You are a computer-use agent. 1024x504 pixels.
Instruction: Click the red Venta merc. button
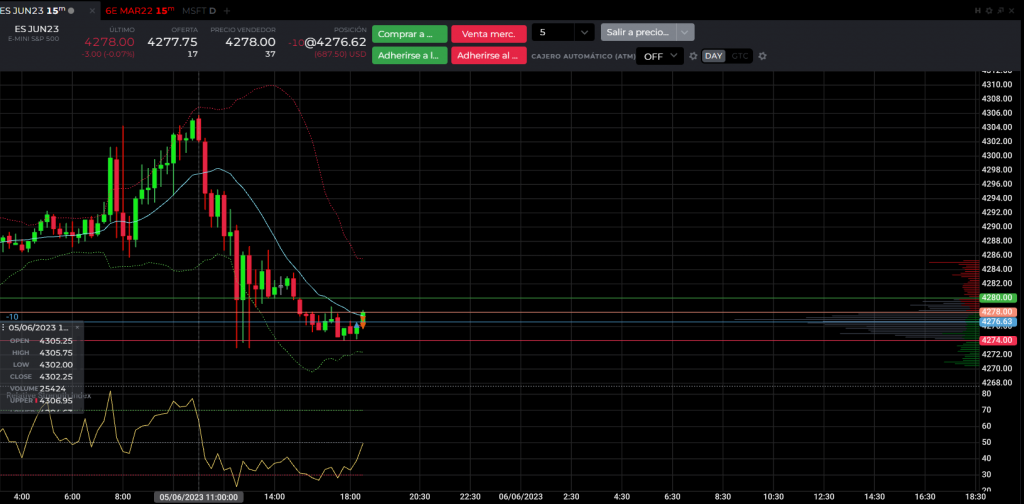(x=488, y=33)
